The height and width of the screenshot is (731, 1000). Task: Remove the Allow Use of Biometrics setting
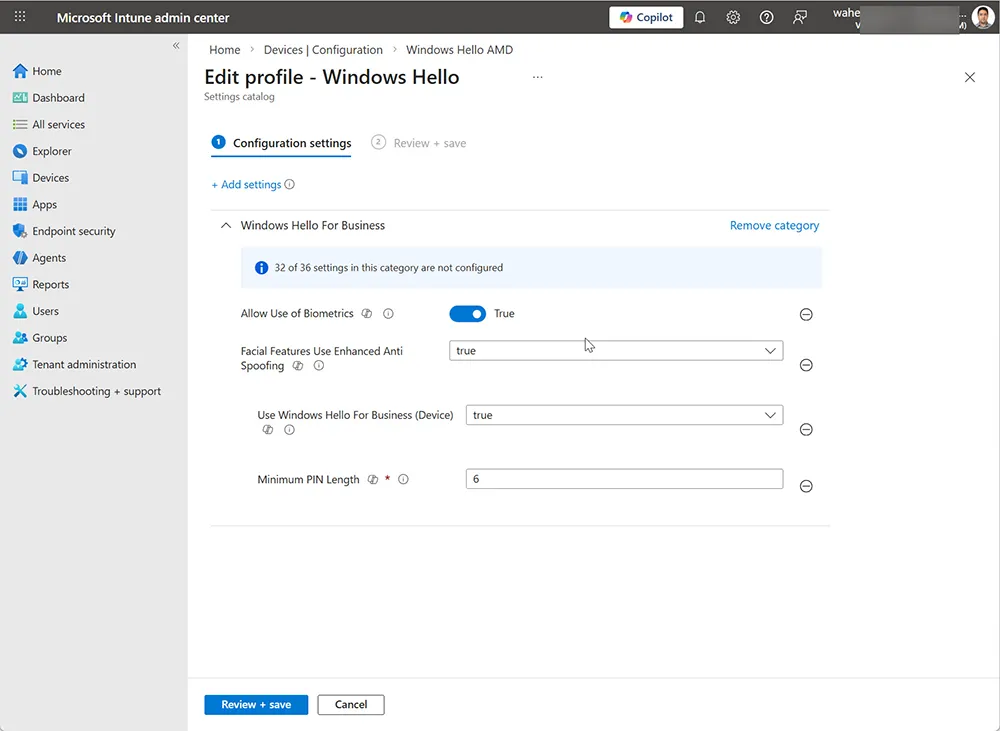point(806,314)
